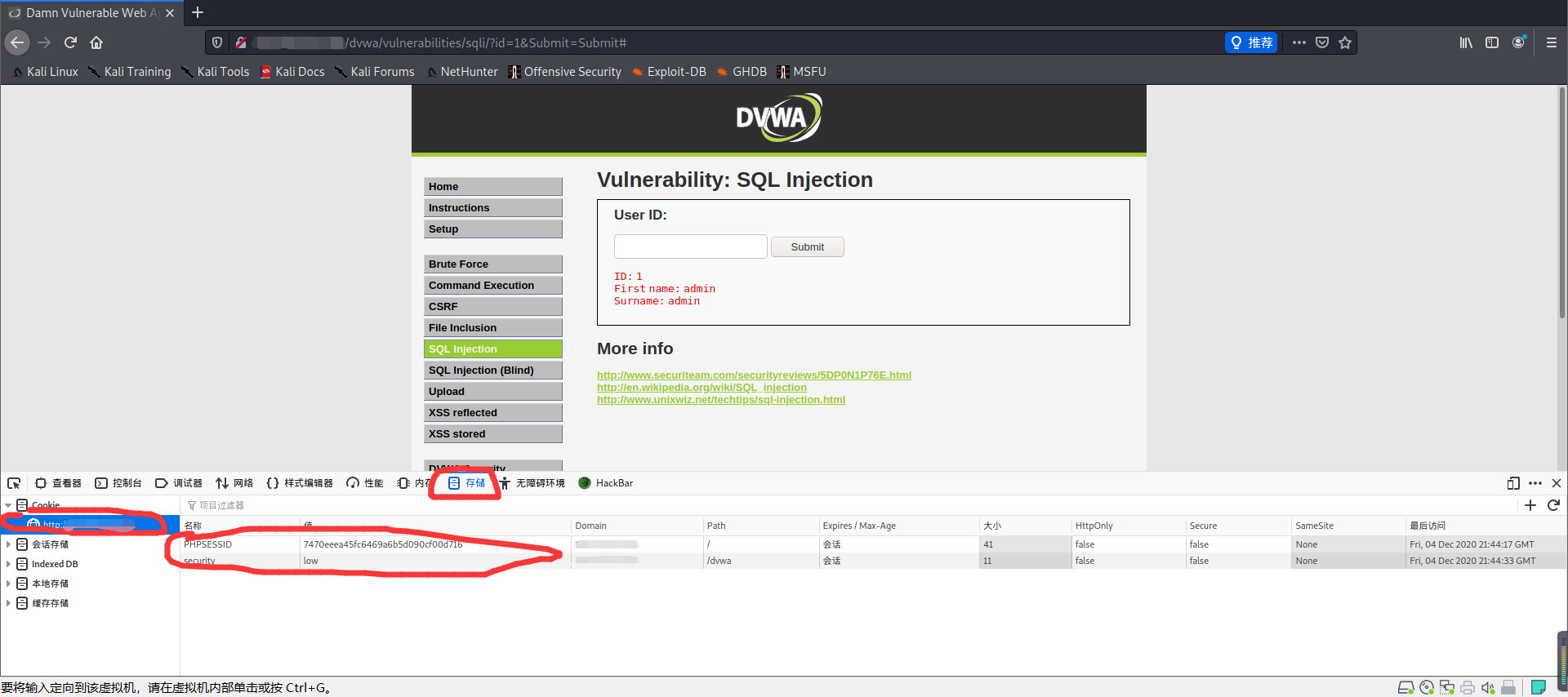Click the page actions three-dot icon
1568x697 pixels.
1298,42
